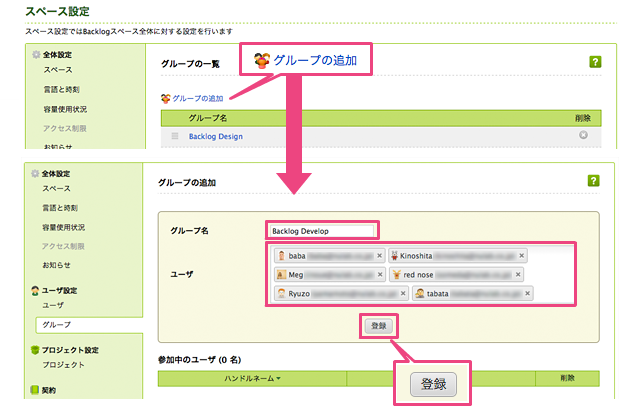621x406 pixels.
Task: Click the tabata user chip name
Action: pyautogui.click(x=438, y=294)
